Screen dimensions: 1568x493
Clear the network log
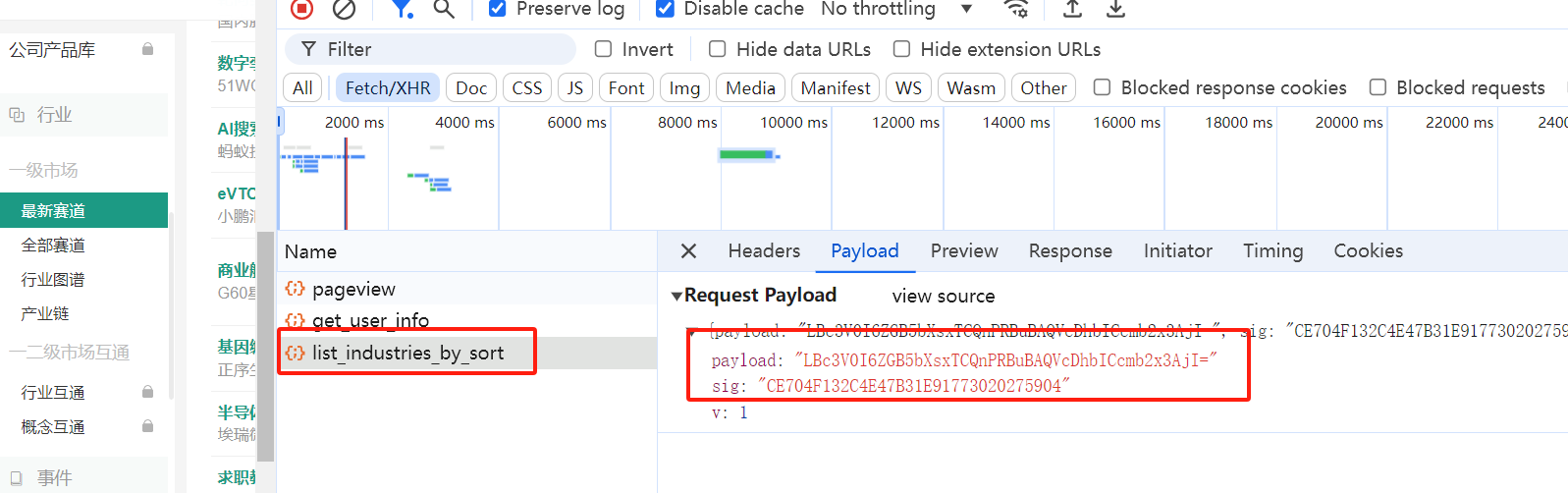point(344,9)
